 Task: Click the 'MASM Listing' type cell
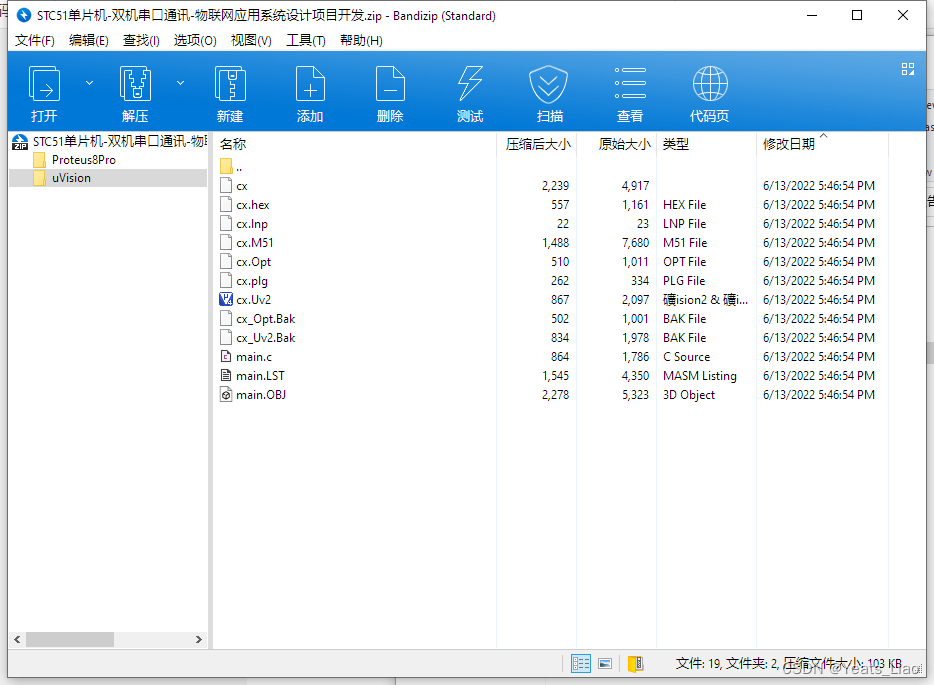tap(700, 376)
